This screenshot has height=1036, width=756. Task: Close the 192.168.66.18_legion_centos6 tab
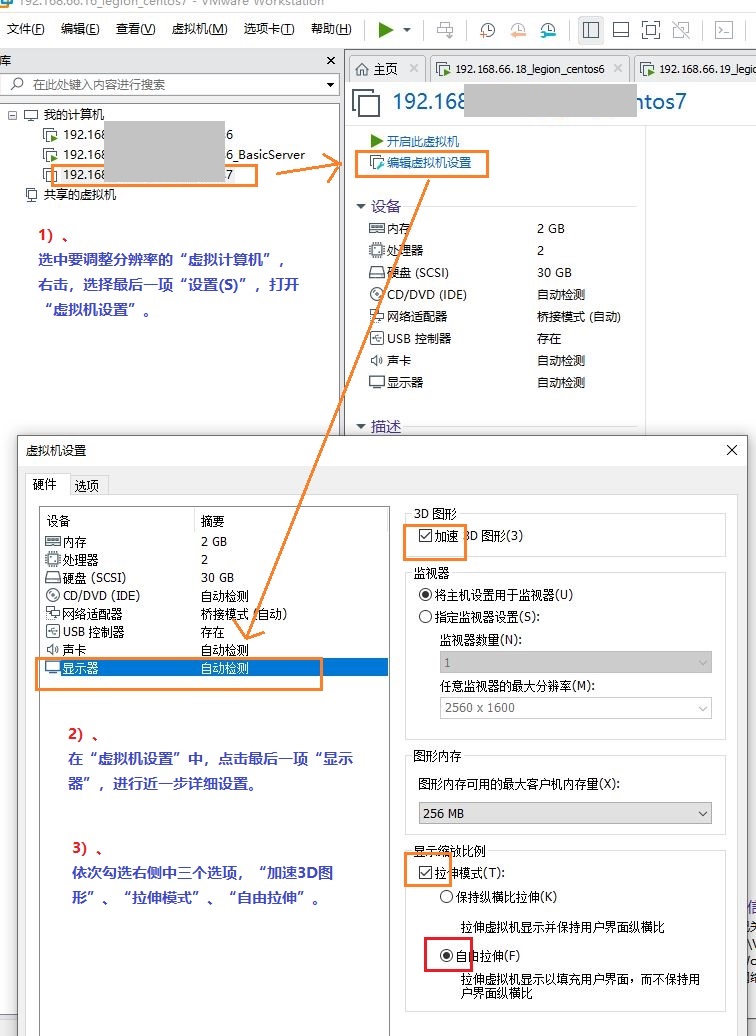pos(618,68)
